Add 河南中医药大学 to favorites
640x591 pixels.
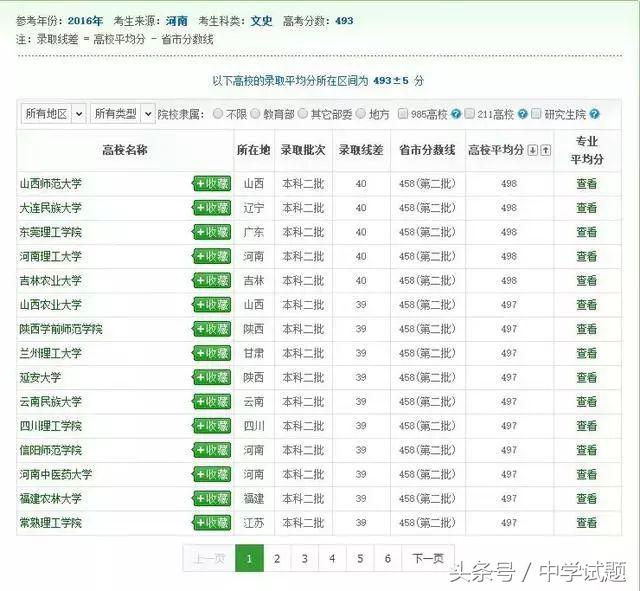(212, 474)
